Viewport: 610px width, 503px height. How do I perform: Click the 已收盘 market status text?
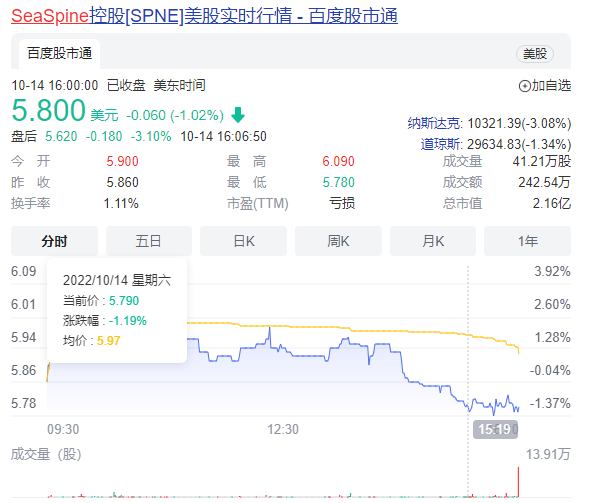(126, 86)
